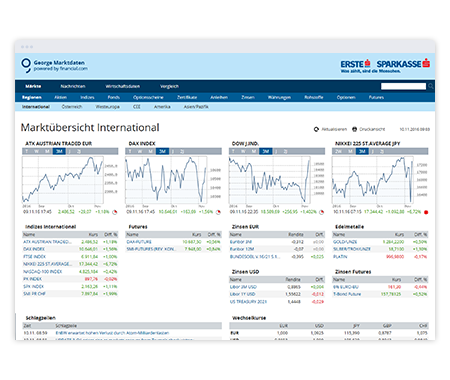Open the Nachrichten main menu
450x380 pixels.
coord(73,86)
